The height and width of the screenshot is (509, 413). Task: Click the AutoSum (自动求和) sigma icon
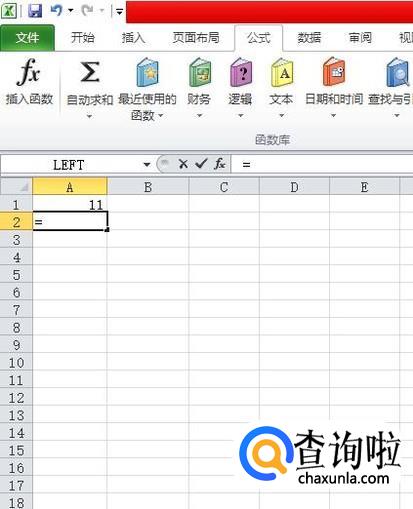tap(90, 72)
